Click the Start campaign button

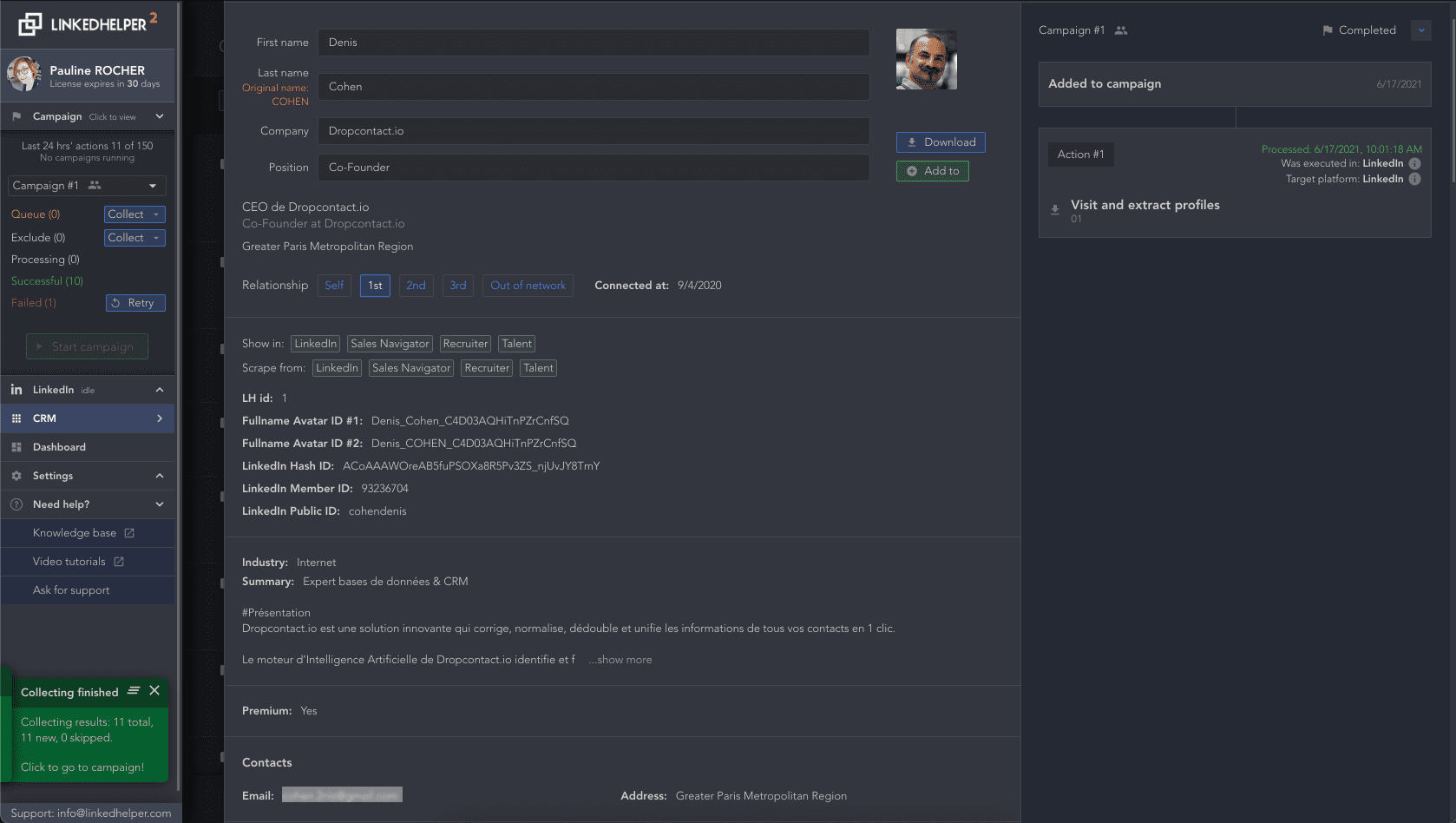(x=87, y=347)
